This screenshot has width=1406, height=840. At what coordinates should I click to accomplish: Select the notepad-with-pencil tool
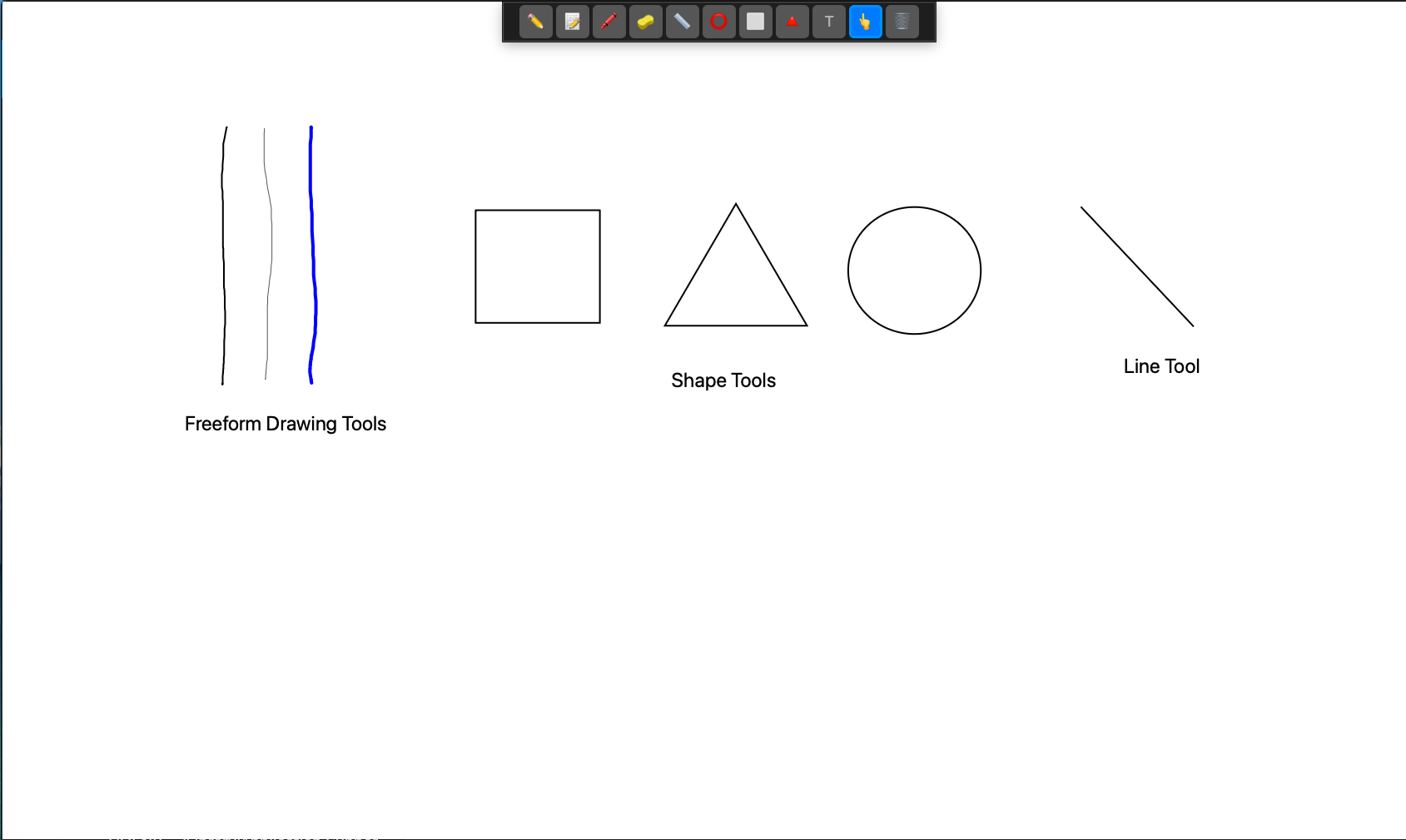pyautogui.click(x=572, y=22)
